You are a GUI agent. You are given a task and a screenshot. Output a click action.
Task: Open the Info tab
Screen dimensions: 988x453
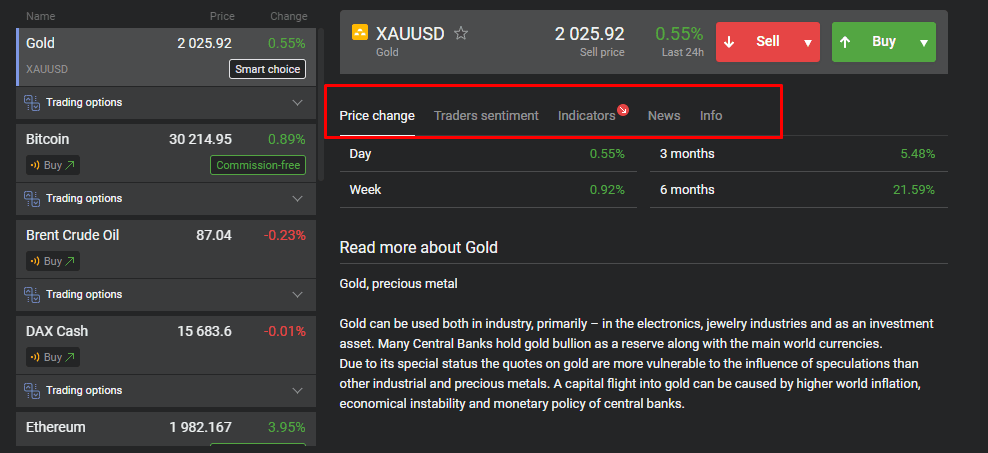coord(711,116)
